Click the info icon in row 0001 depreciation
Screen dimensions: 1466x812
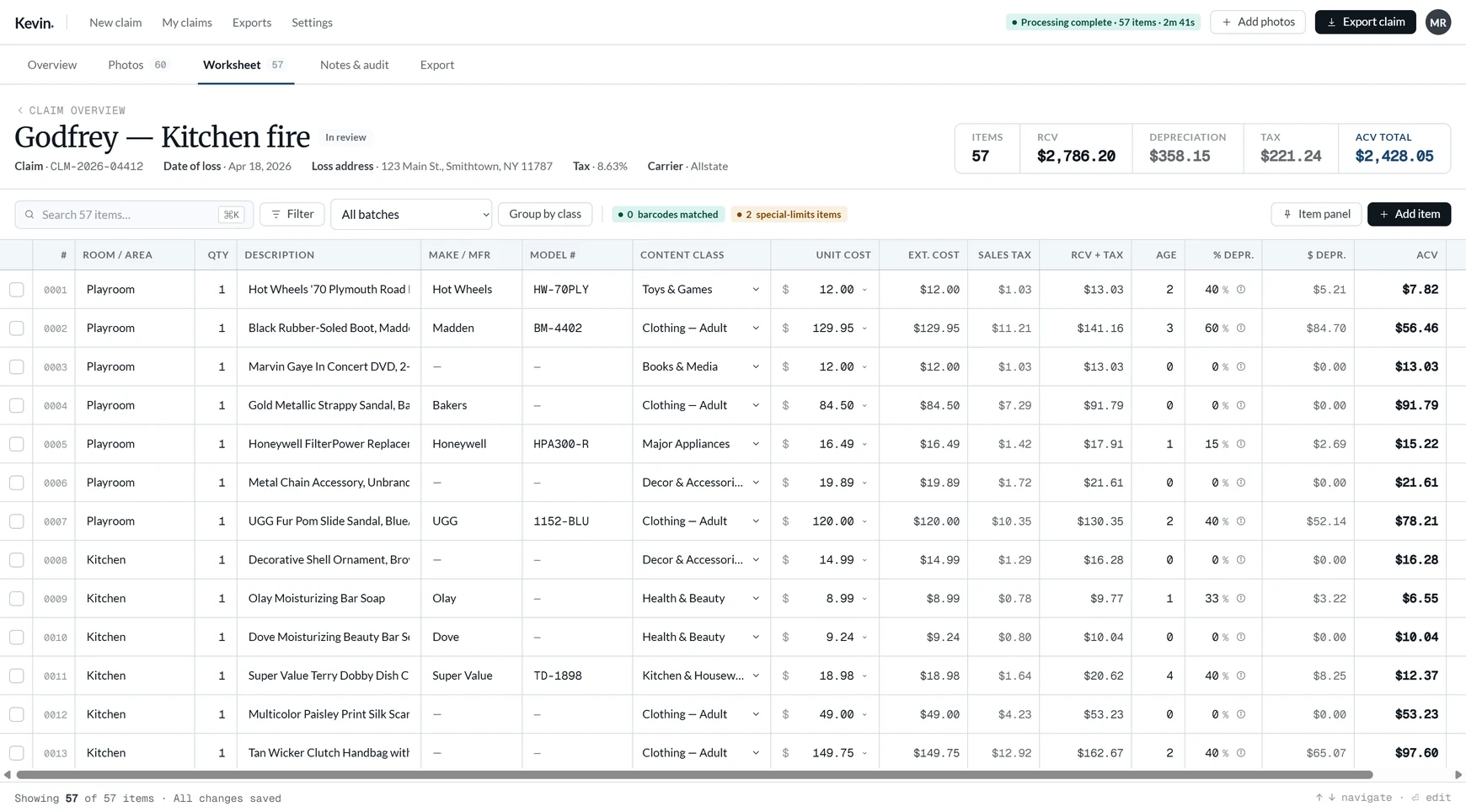(1241, 290)
